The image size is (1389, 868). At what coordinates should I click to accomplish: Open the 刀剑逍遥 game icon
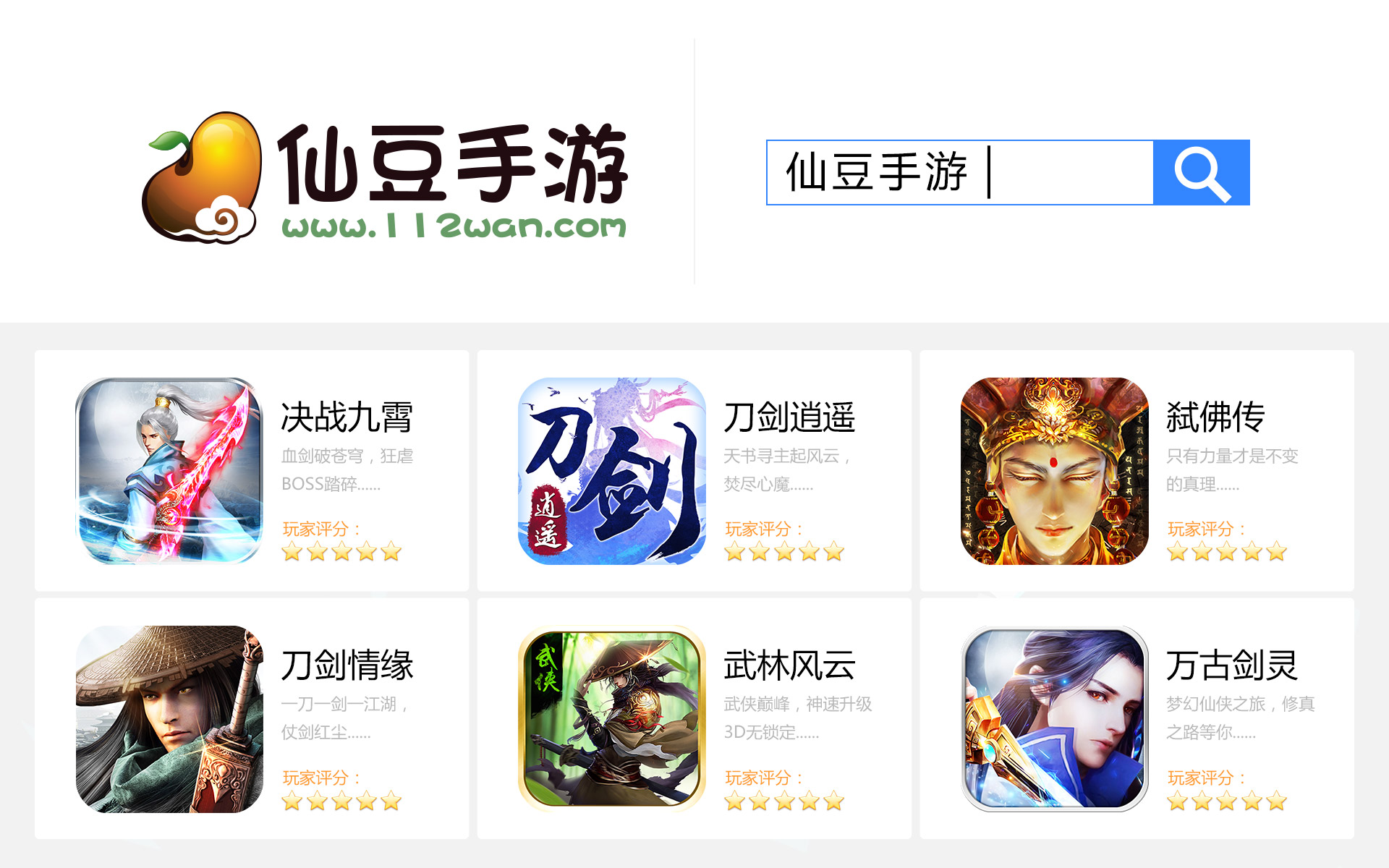pos(612,471)
